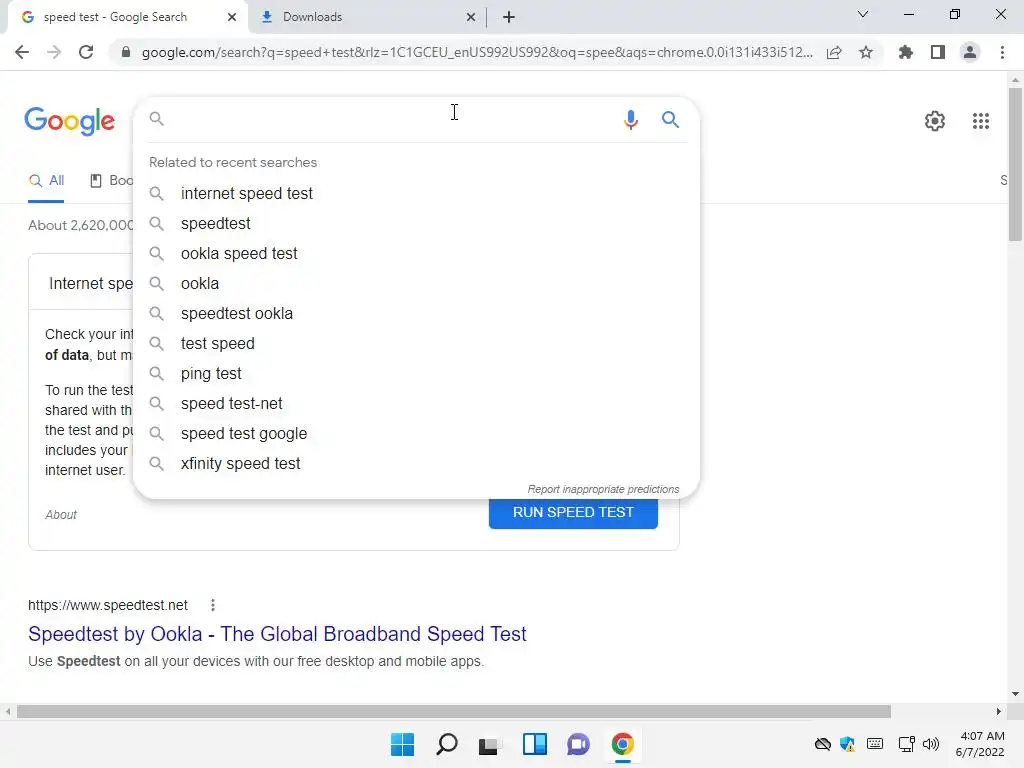Choose suggestion ping test
The height and width of the screenshot is (768, 1024).
tap(416, 374)
